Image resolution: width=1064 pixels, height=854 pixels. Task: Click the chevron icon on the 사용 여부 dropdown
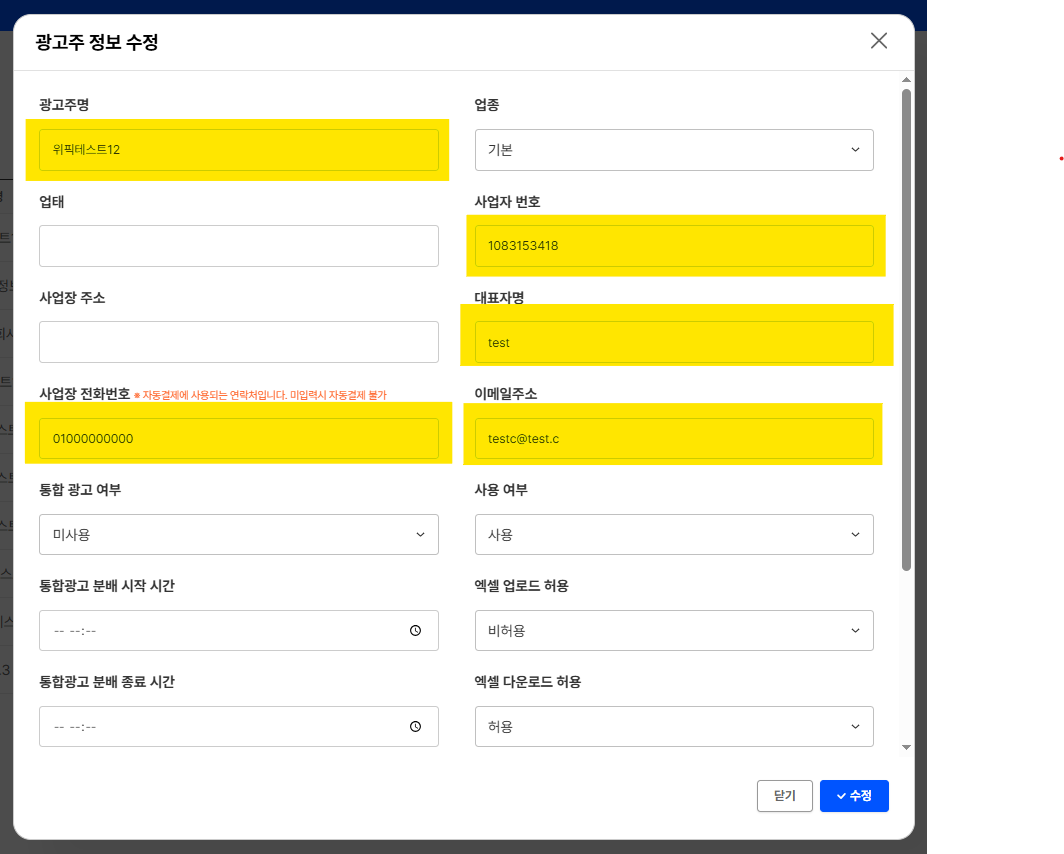tap(855, 534)
